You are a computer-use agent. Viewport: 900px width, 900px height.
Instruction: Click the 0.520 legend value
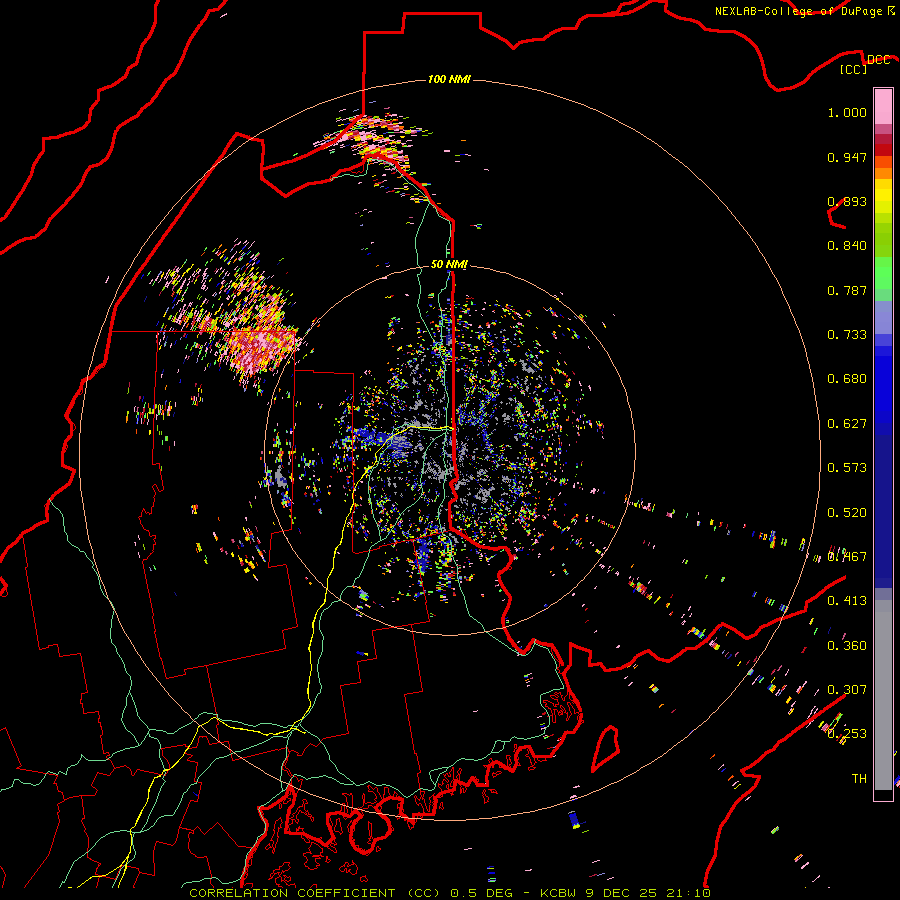coord(847,512)
